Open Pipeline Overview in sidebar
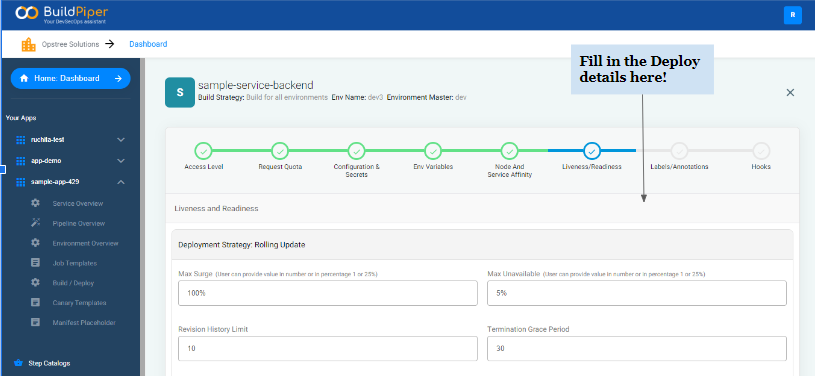Screen dimensions: 815x376 pyautogui.click(x=78, y=223)
